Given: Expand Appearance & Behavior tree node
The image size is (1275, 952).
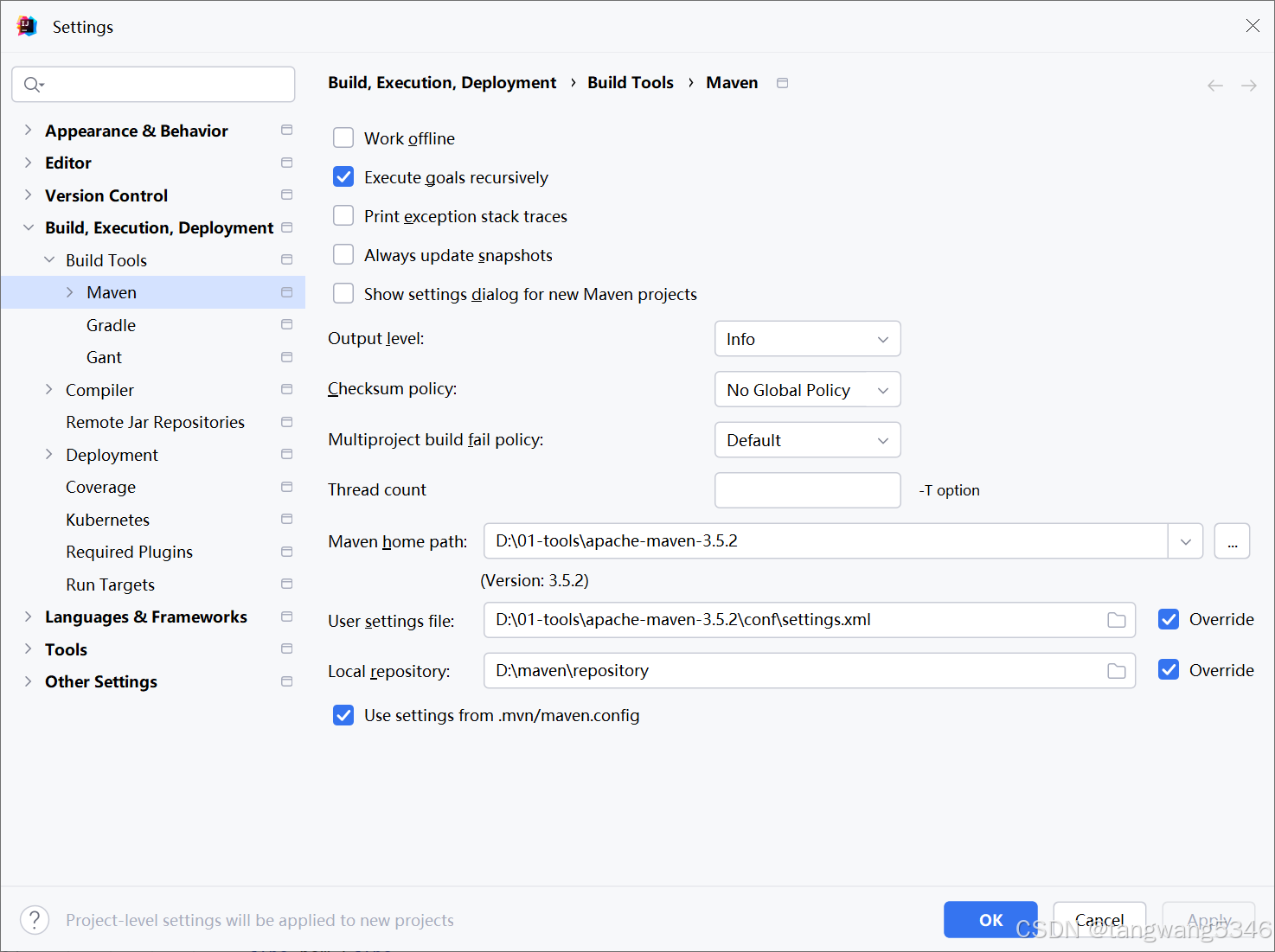Looking at the screenshot, I should [x=28, y=130].
